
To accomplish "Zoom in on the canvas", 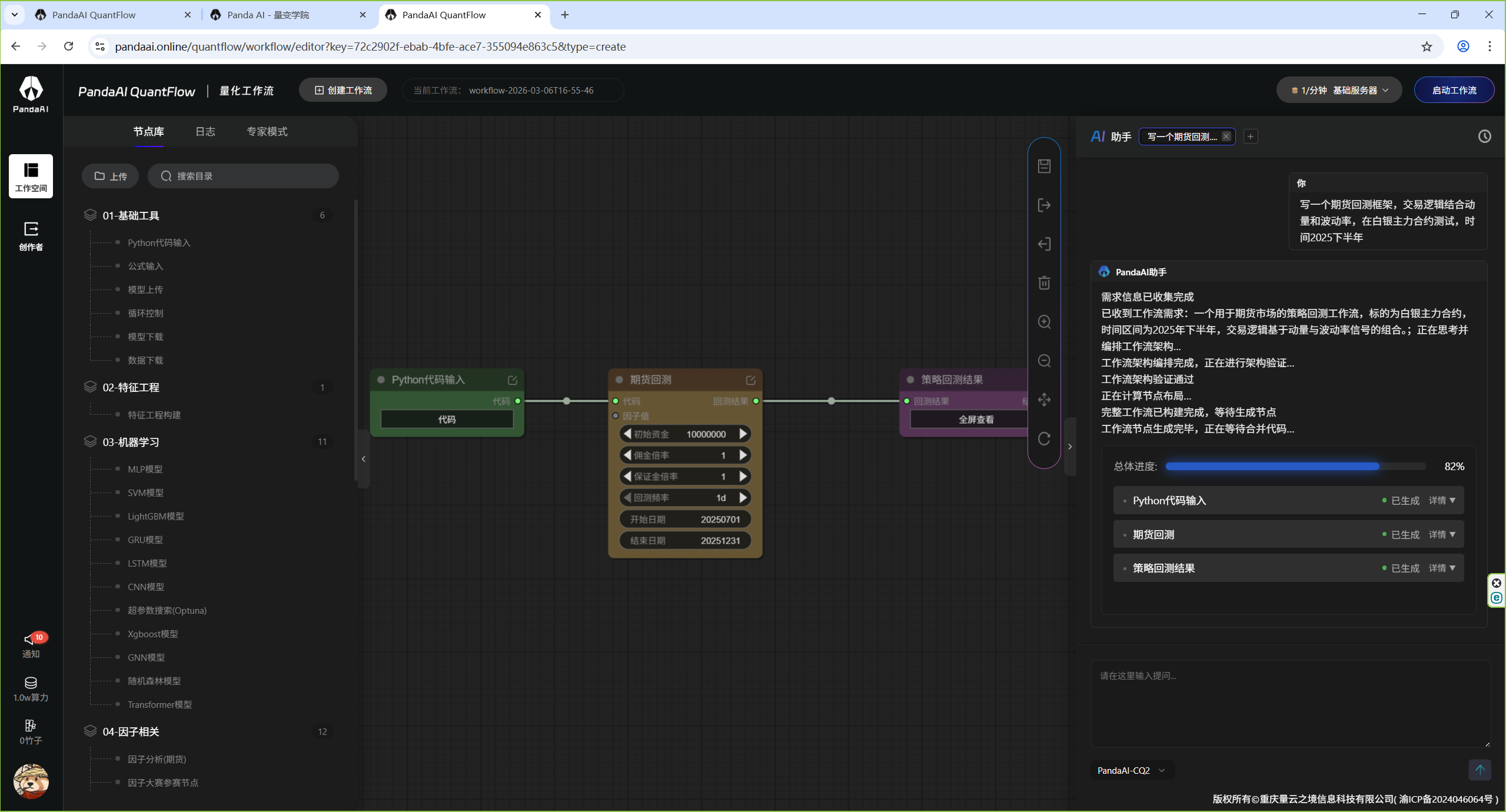I will [1044, 322].
